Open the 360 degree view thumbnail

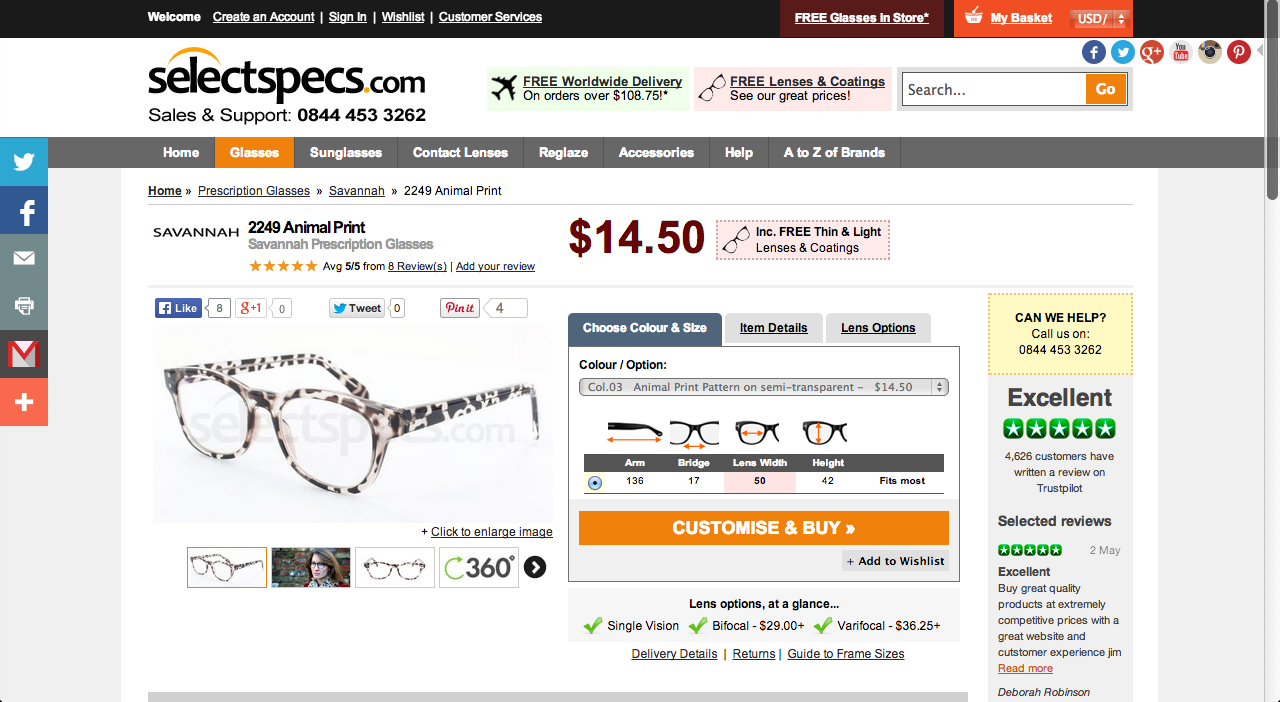[479, 567]
